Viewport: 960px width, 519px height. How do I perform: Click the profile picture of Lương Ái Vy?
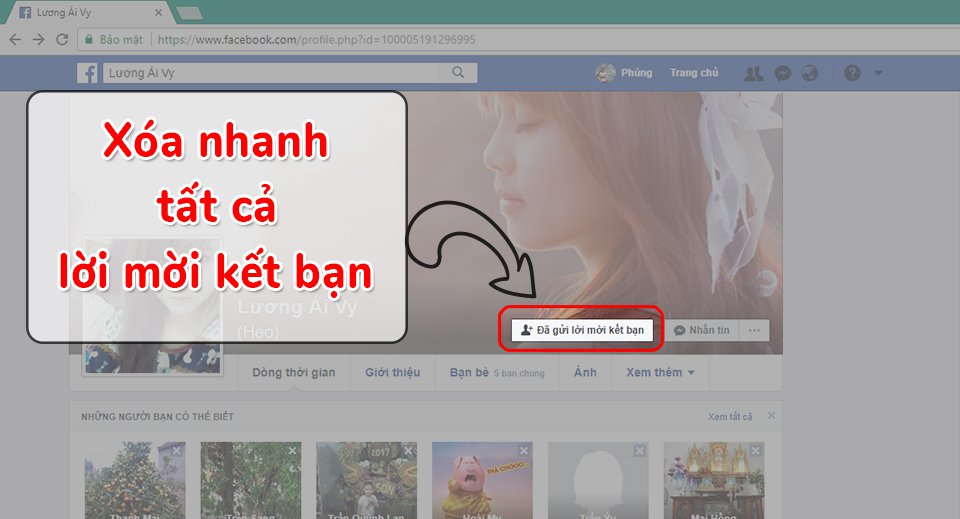pos(152,306)
